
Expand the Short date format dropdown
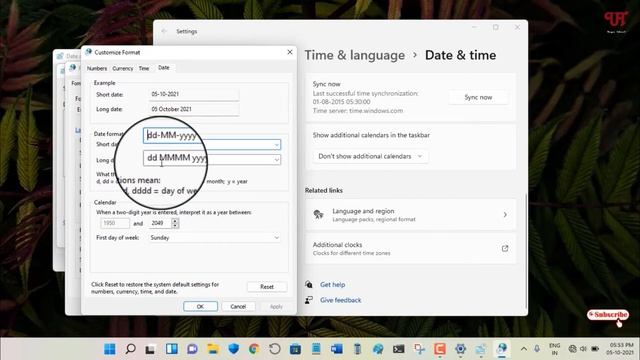[276, 144]
